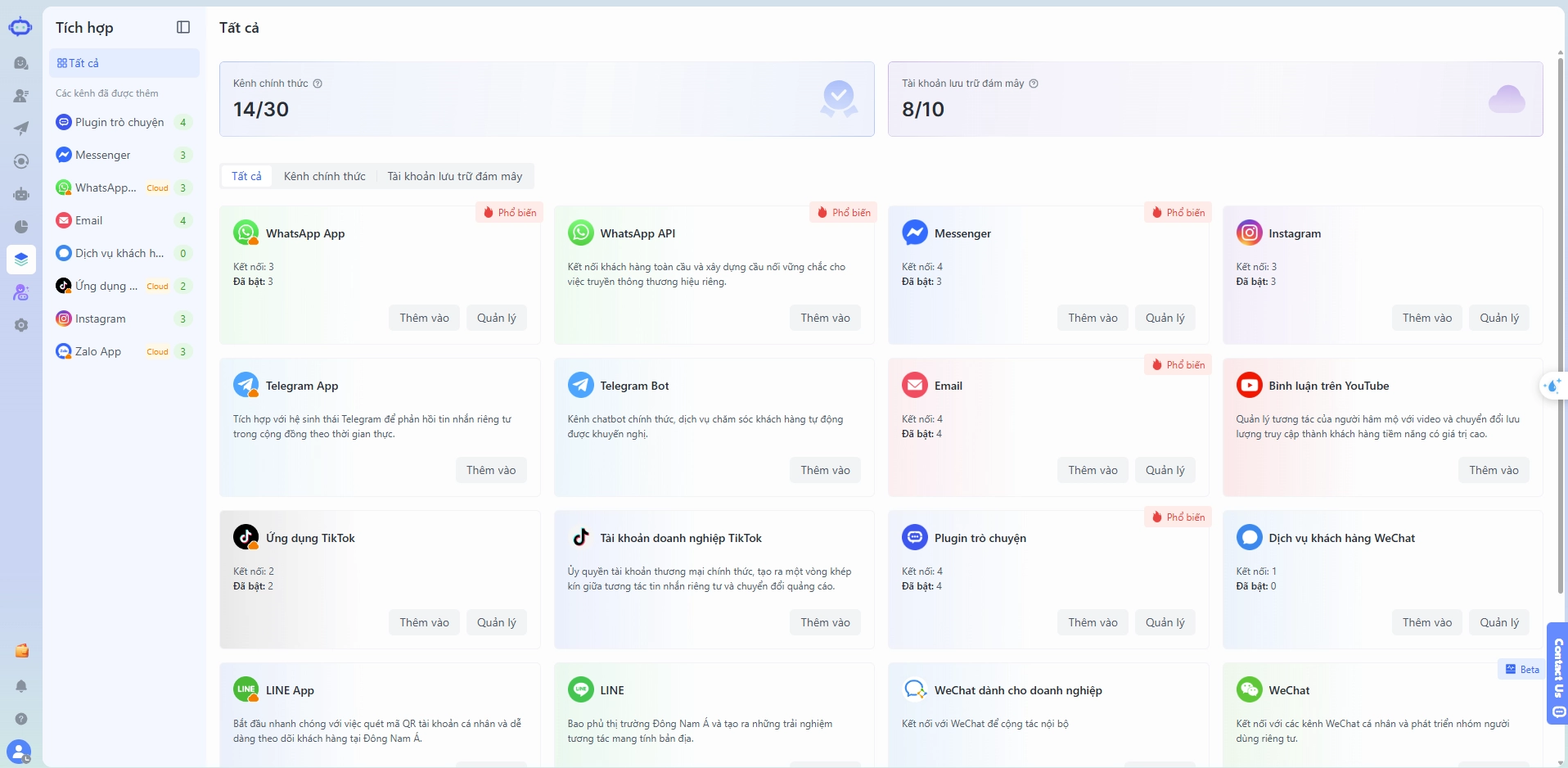Image resolution: width=1568 pixels, height=768 pixels.
Task: Open the paper plane broadcast icon
Action: click(21, 129)
